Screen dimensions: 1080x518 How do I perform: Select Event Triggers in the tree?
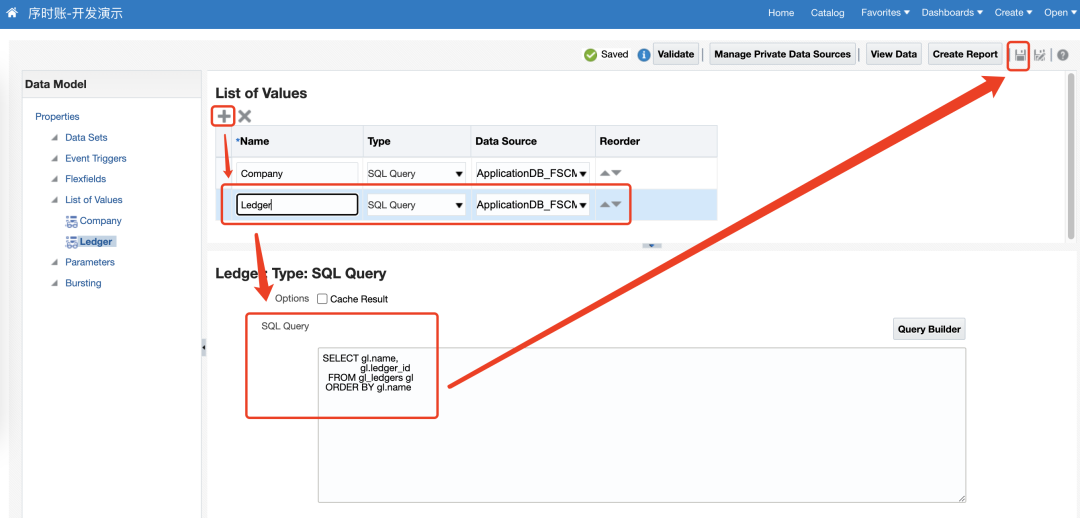(x=96, y=158)
